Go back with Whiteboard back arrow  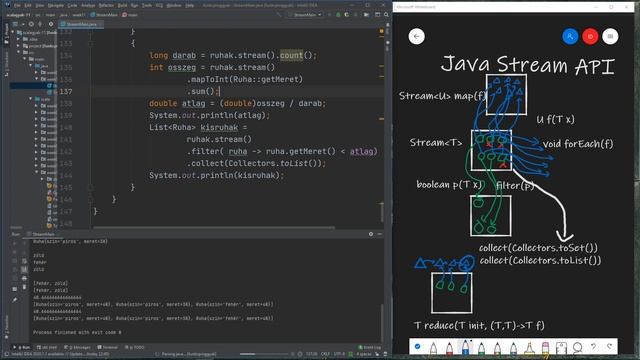416,36
